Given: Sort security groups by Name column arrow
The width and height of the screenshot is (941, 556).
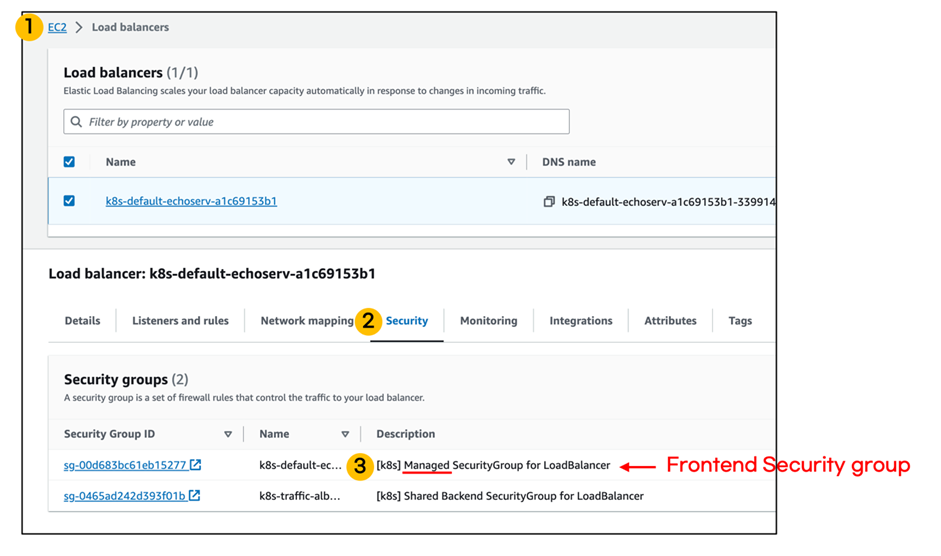Looking at the screenshot, I should 345,434.
